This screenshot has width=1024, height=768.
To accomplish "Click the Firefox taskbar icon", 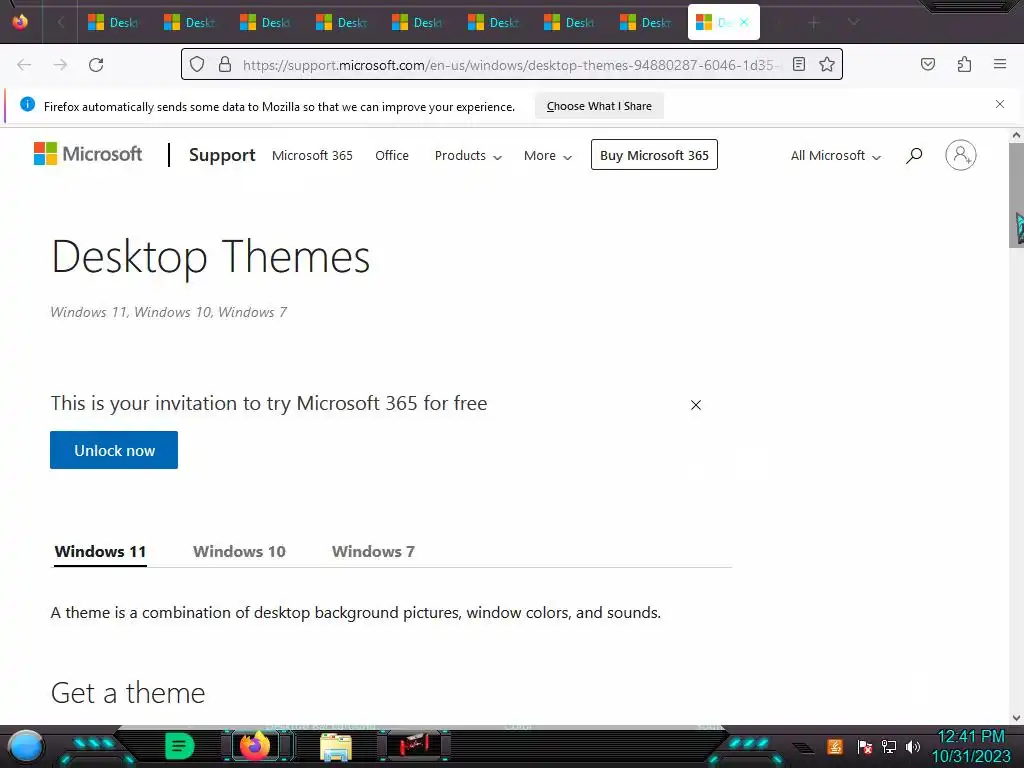I will click(255, 745).
